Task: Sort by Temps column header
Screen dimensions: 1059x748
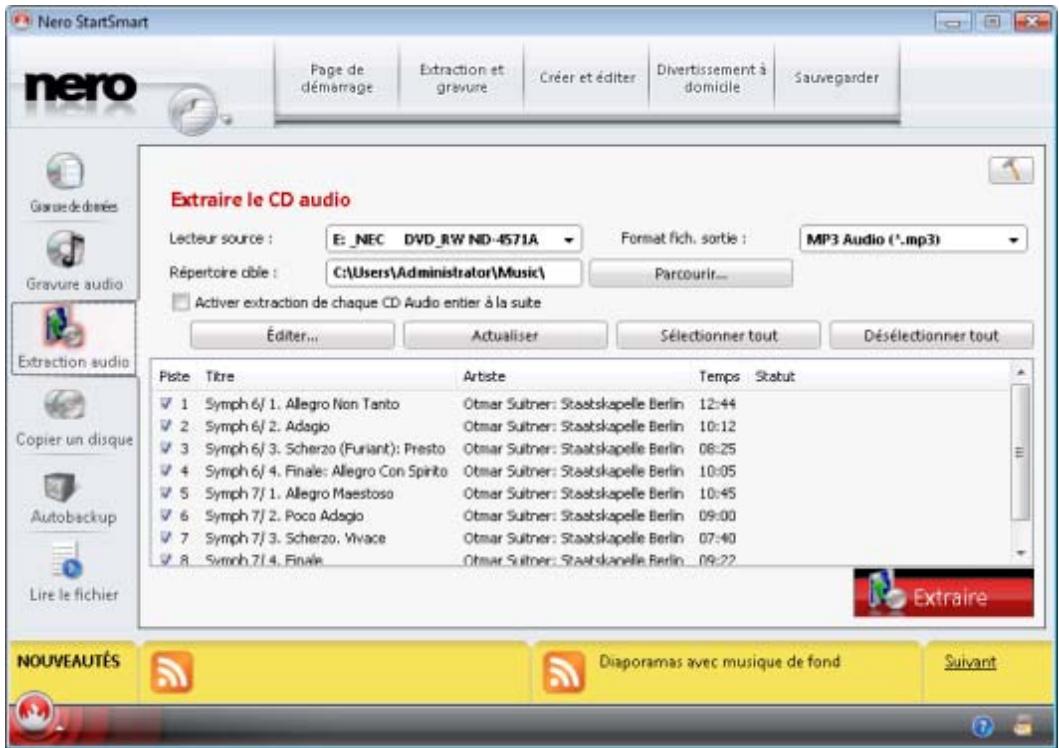Action: [x=719, y=377]
